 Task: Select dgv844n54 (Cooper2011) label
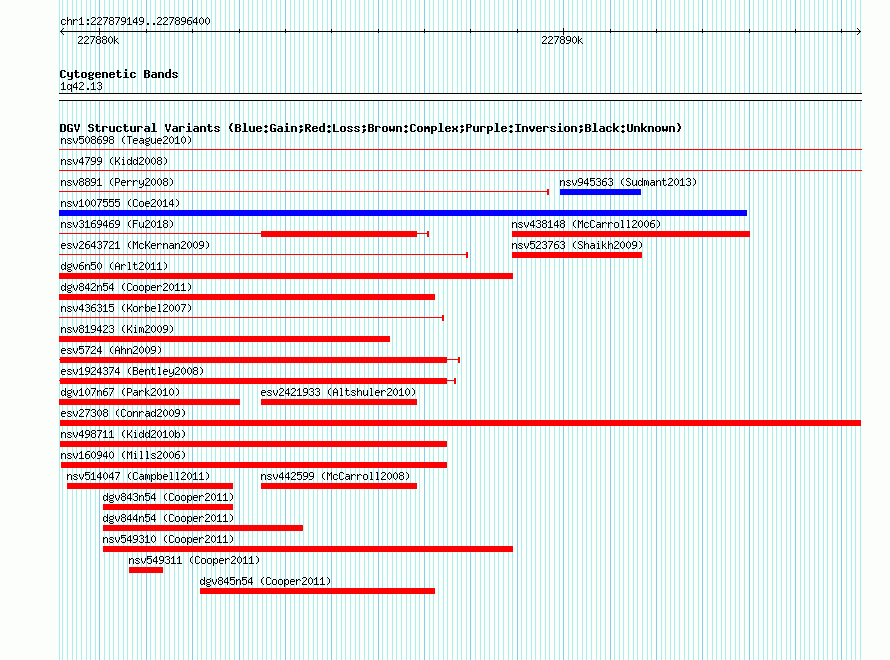tap(168, 518)
